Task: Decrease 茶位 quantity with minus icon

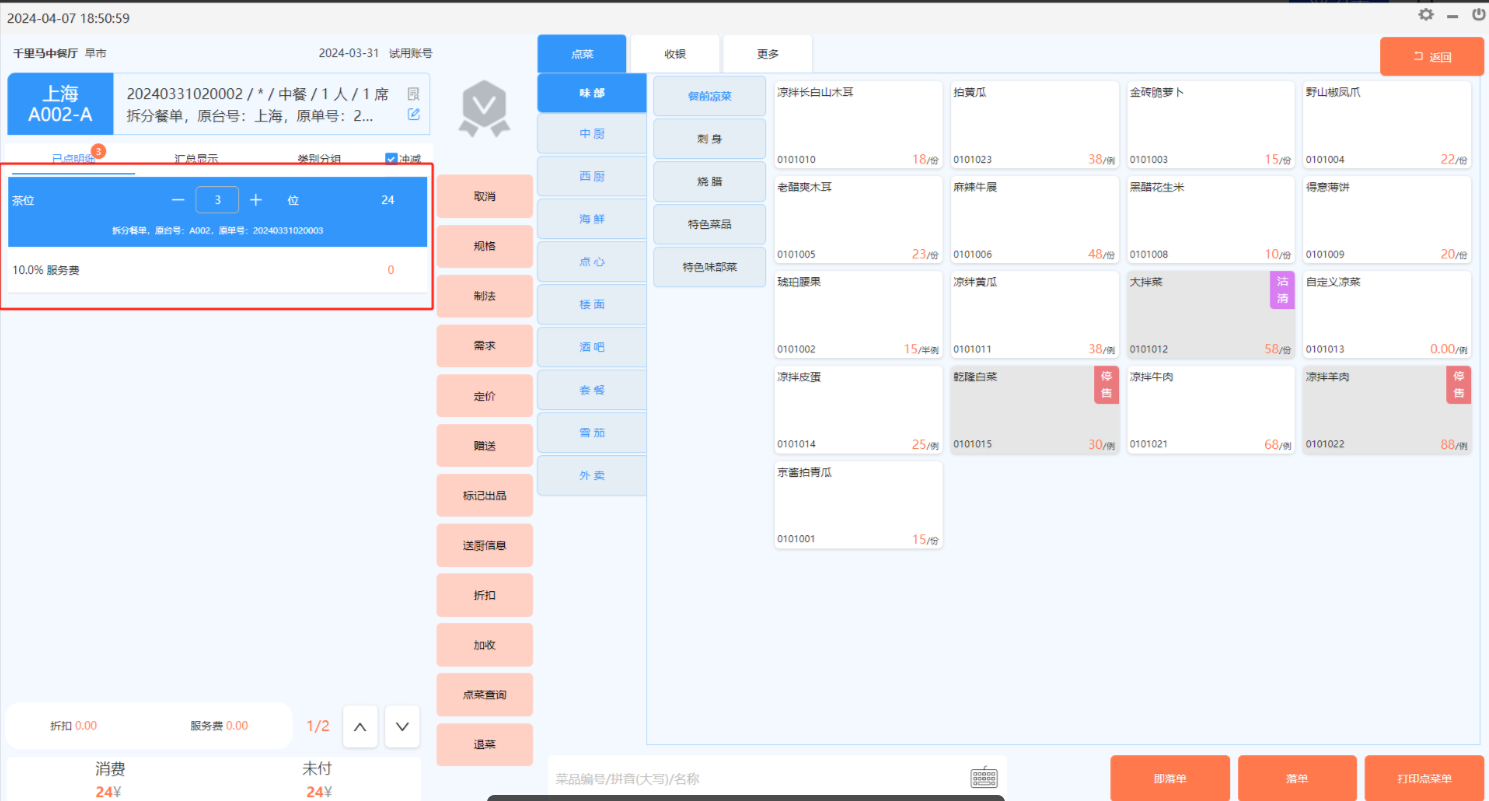Action: pos(178,200)
